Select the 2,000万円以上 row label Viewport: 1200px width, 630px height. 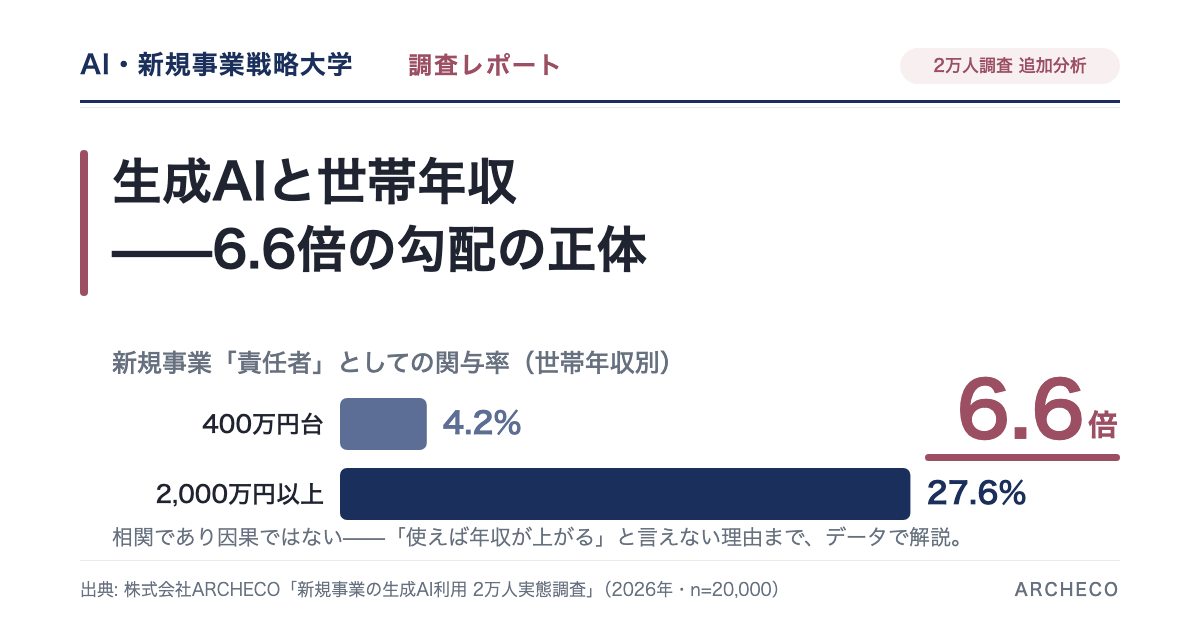coord(240,494)
